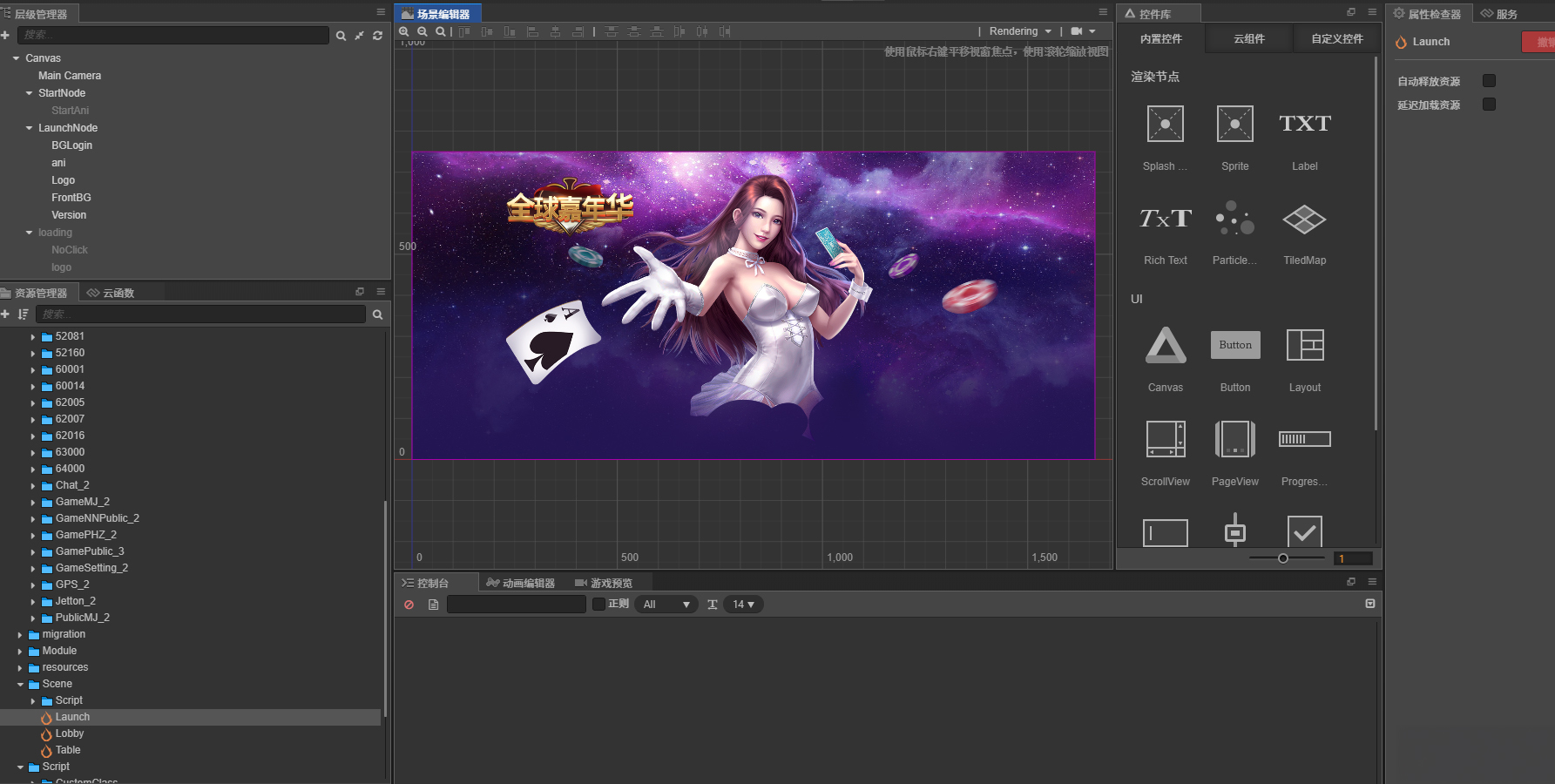Click the hierarchy search magnifier icon

tap(341, 36)
